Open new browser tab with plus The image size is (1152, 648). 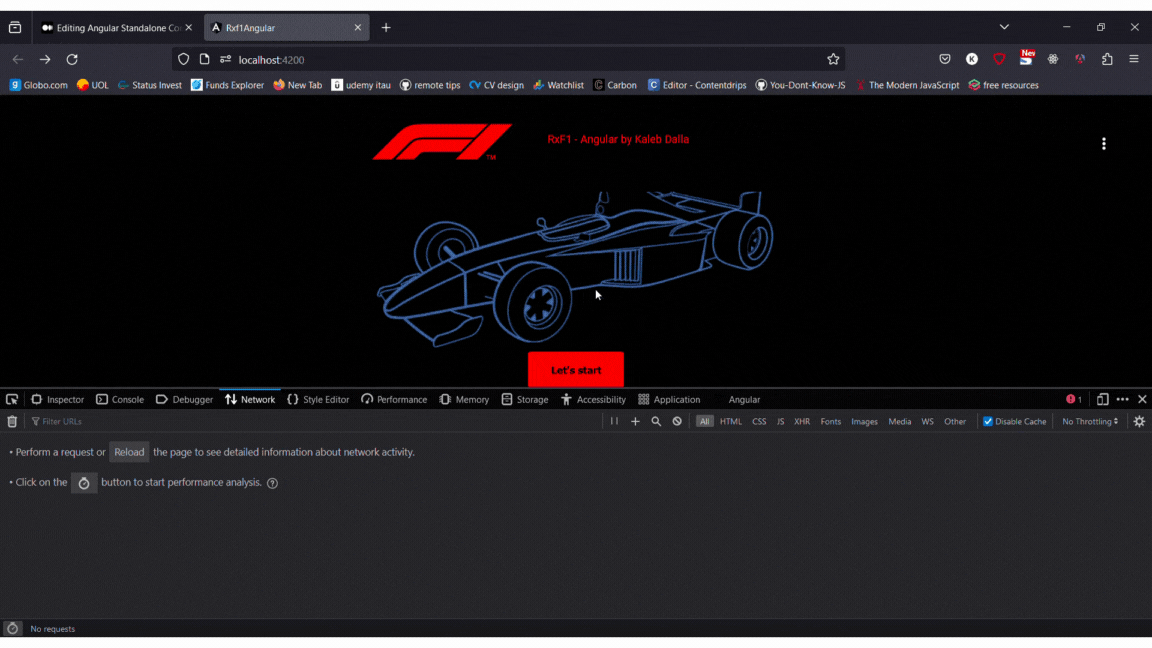[386, 28]
